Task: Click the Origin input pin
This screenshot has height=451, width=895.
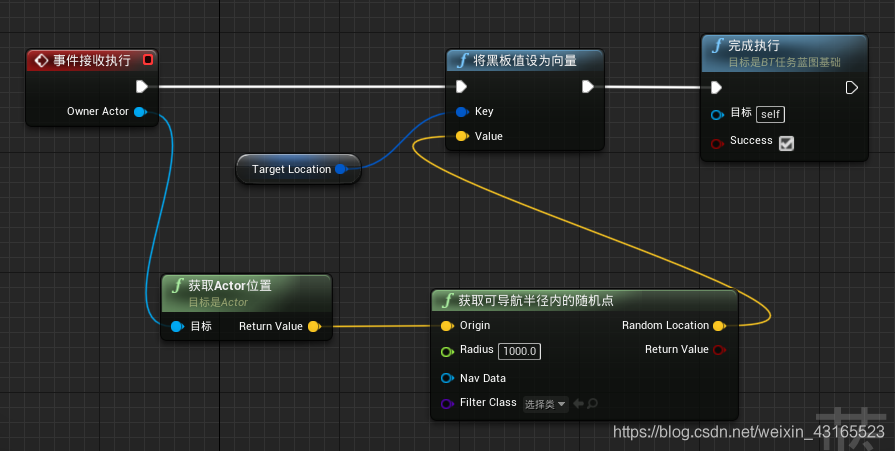Action: pyautogui.click(x=448, y=325)
